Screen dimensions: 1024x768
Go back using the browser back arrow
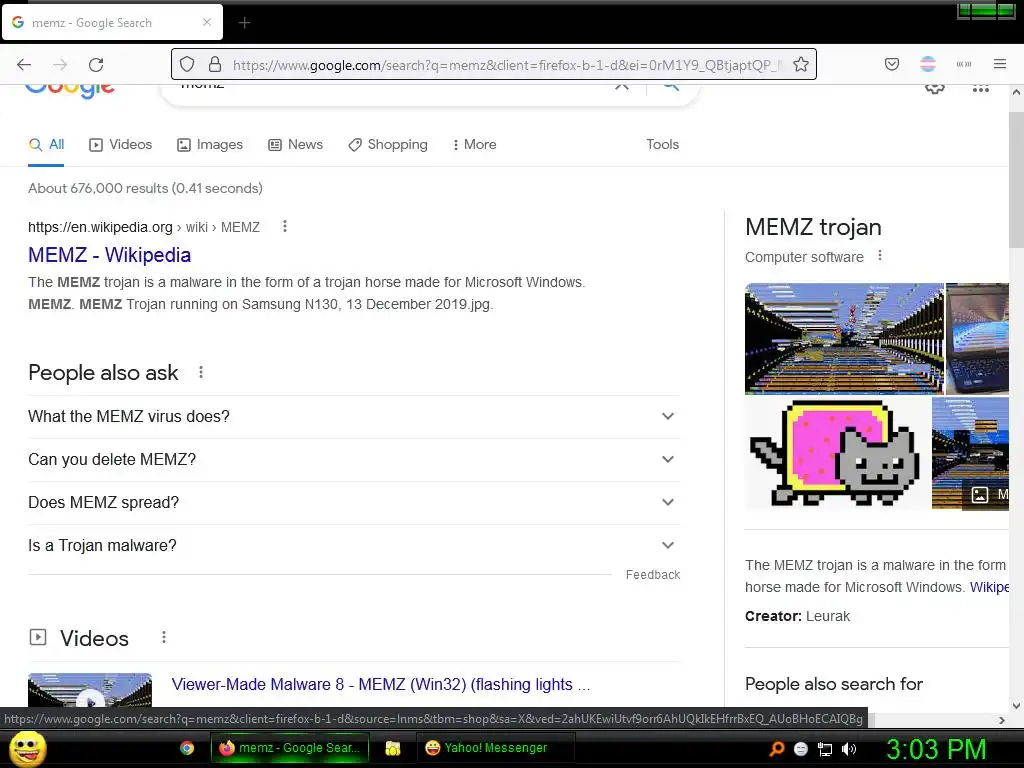(24, 64)
